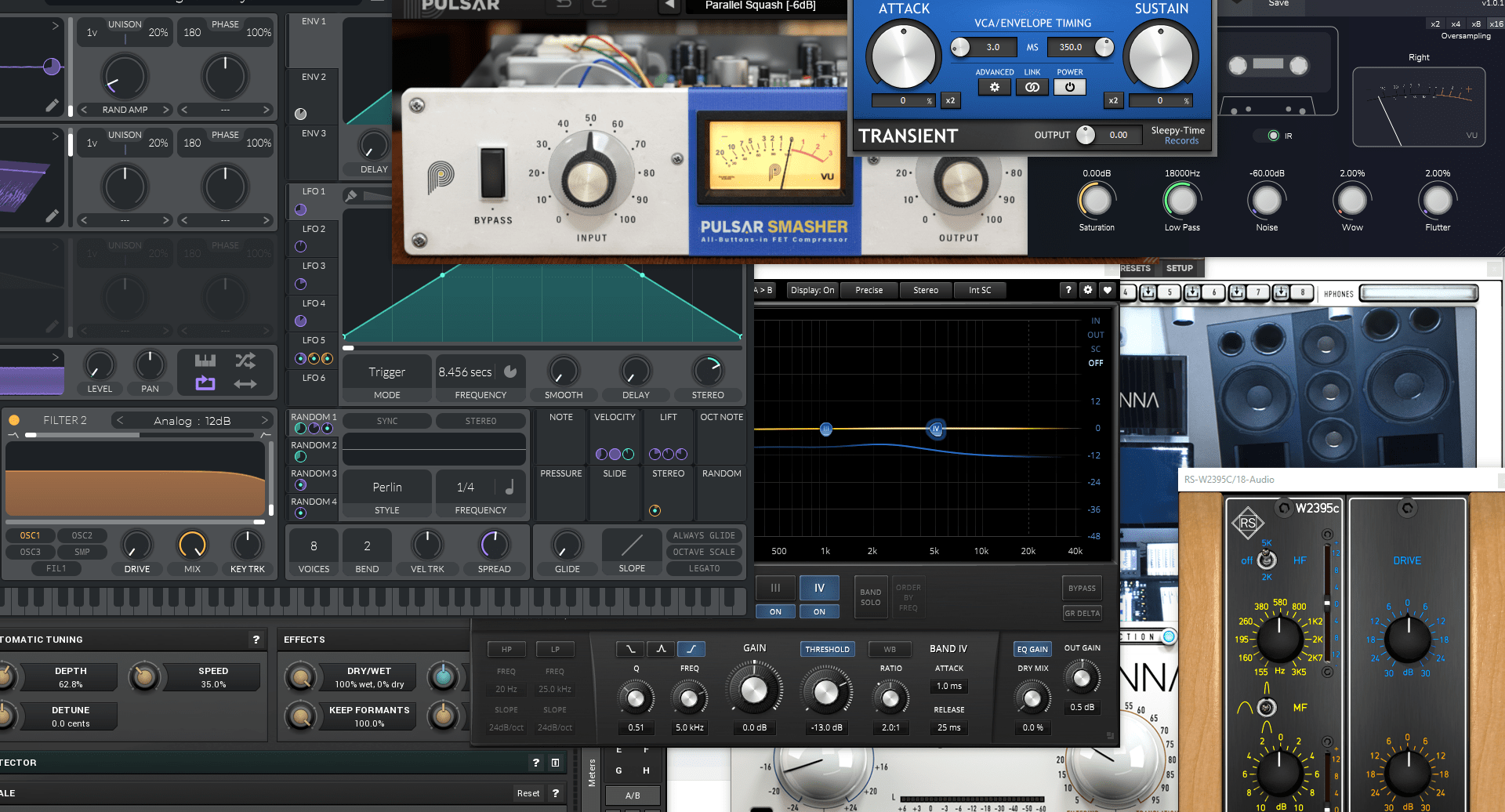Click the Automatic Tuning help question mark
The height and width of the screenshot is (812, 1505).
(x=256, y=640)
